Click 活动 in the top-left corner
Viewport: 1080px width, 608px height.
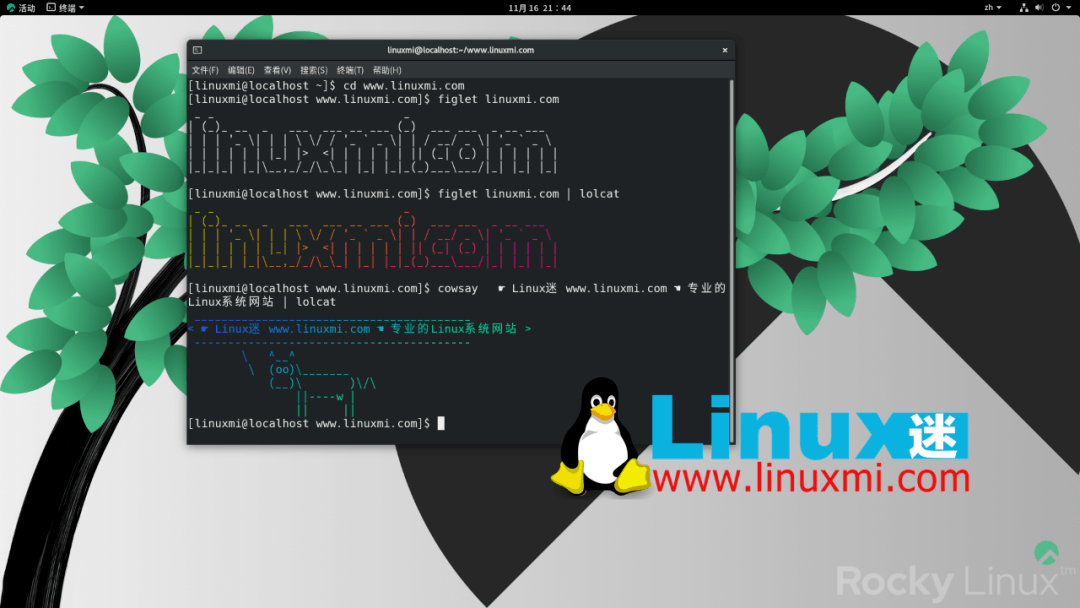pos(27,8)
